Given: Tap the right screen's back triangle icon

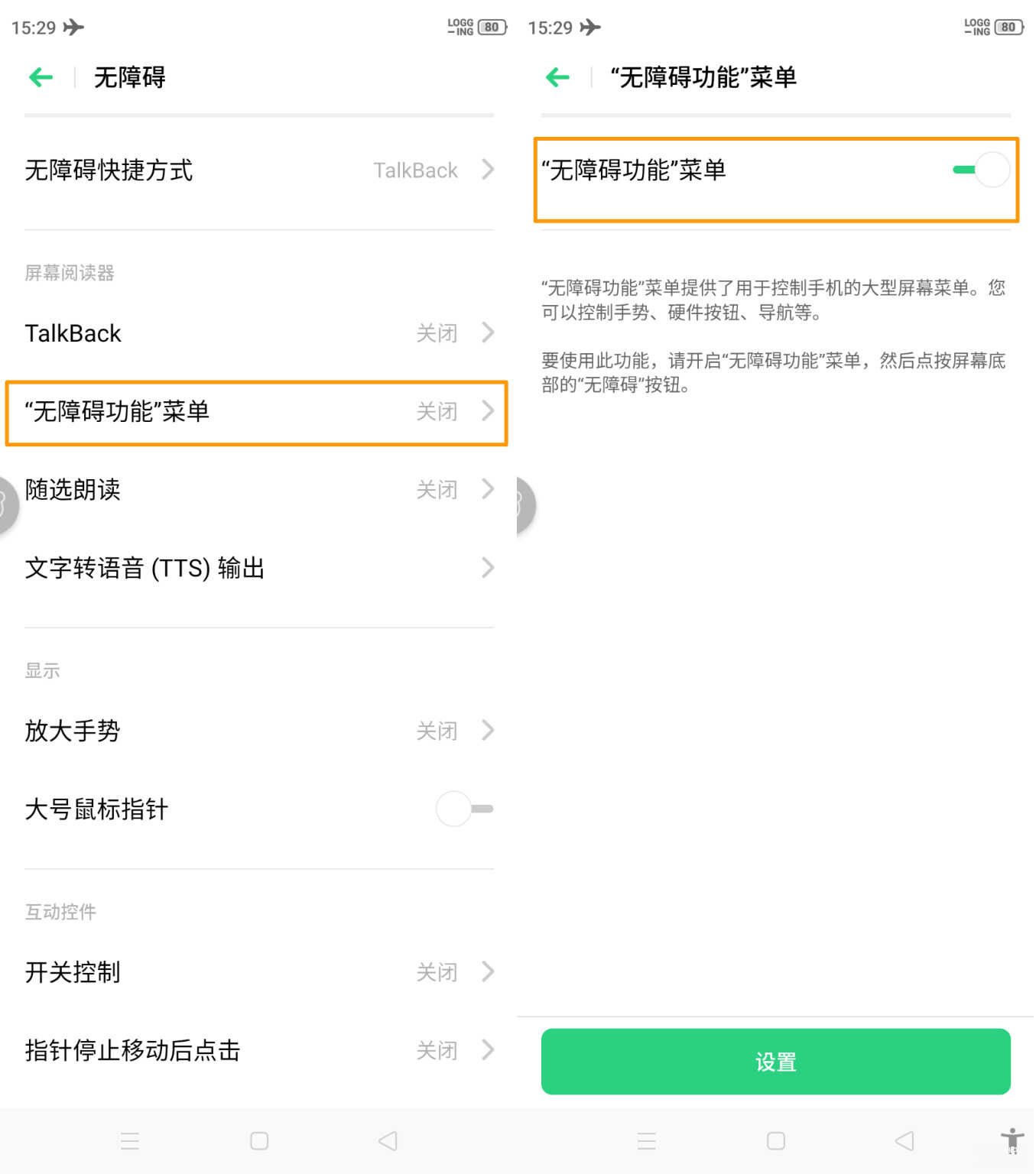Looking at the screenshot, I should (x=904, y=1141).
